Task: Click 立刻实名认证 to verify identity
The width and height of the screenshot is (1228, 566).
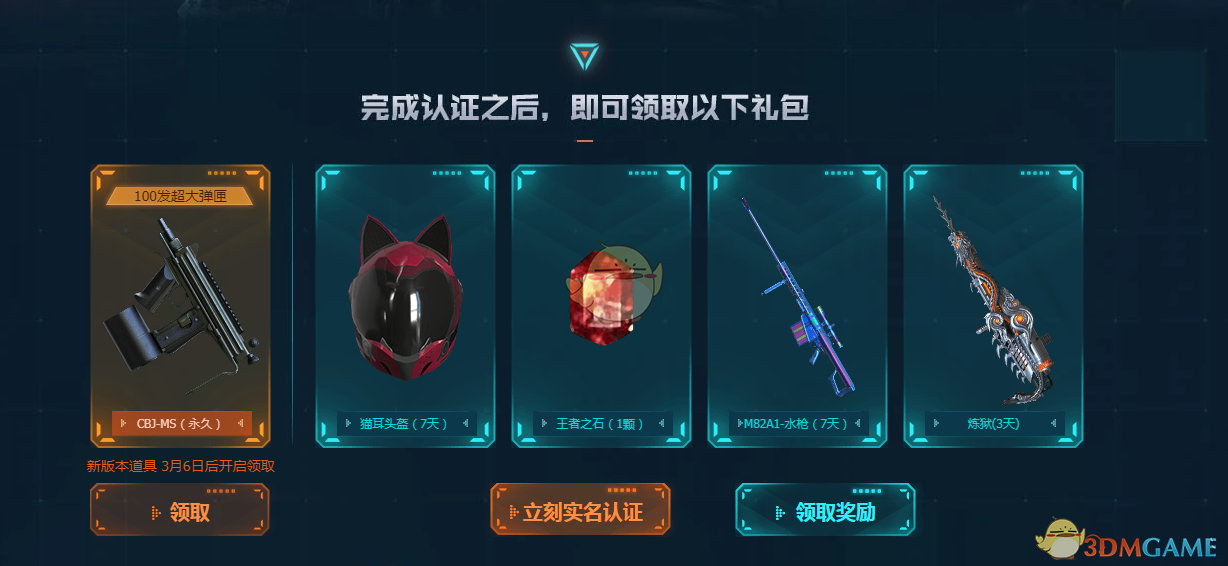Action: coord(580,510)
